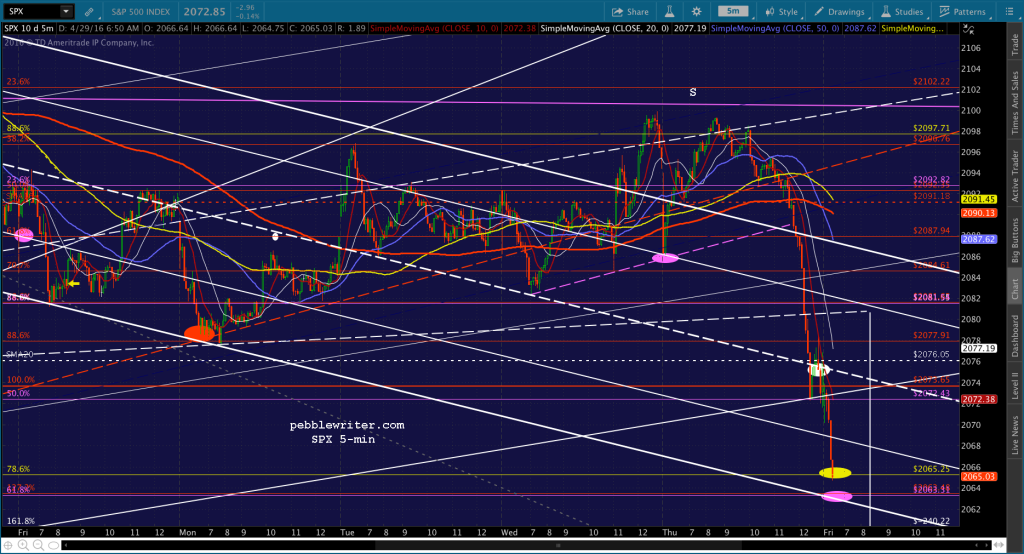This screenshot has width=1024, height=554.
Task: Click the SPX 10 d 5m chart label
Action: pyautogui.click(x=29, y=29)
